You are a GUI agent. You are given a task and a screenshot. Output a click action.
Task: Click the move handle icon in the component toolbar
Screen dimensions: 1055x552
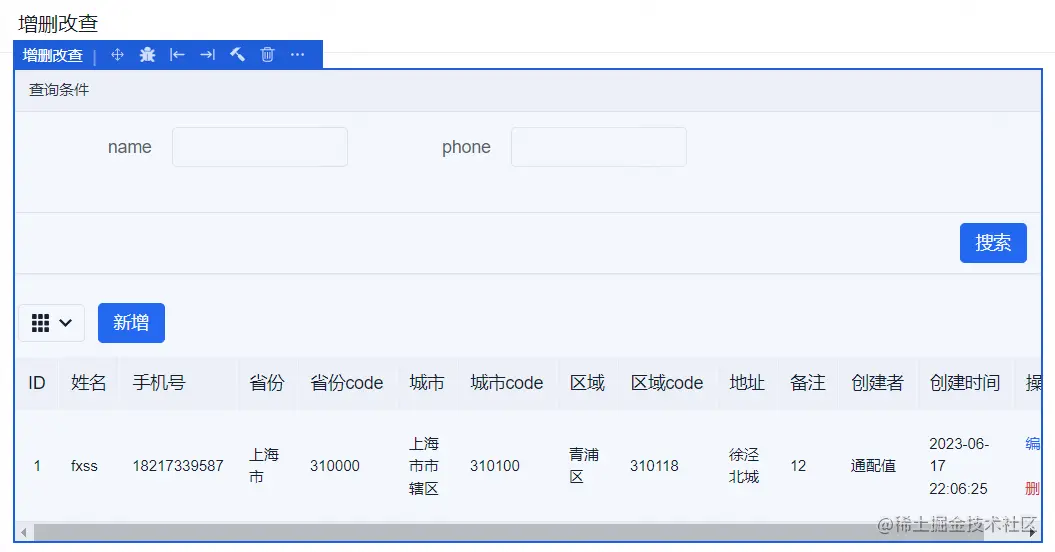tap(117, 55)
